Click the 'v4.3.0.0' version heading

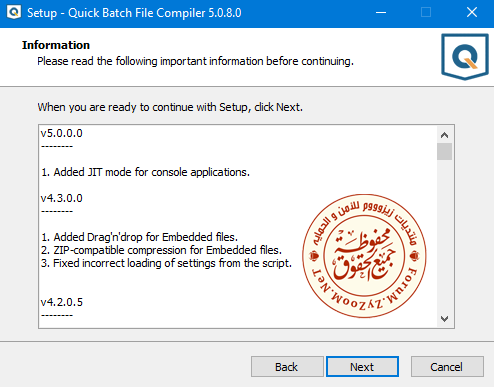coord(62,198)
